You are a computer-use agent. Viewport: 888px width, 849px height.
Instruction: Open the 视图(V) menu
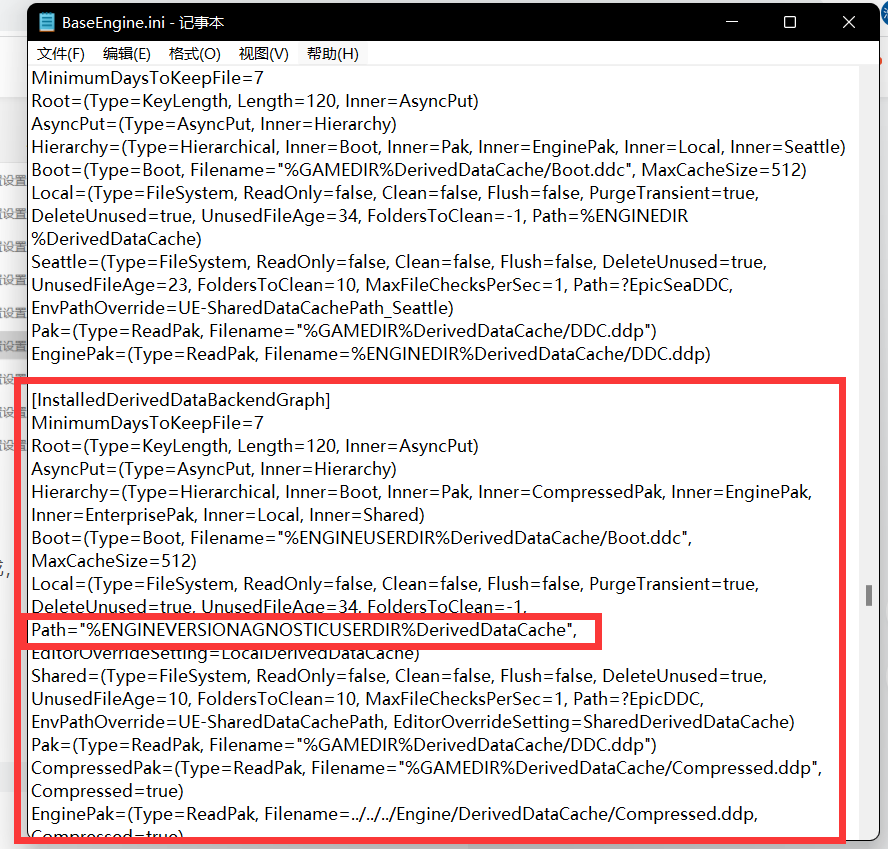point(263,54)
